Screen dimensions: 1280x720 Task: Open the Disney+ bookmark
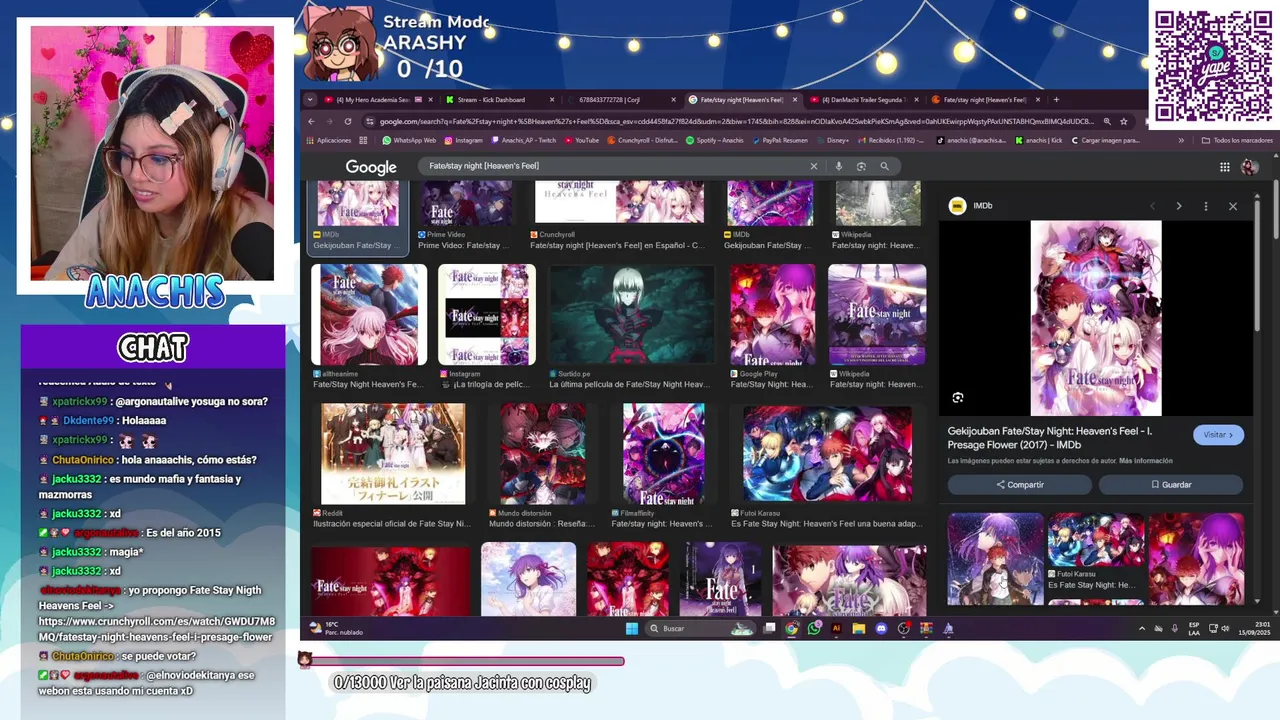tap(832, 140)
